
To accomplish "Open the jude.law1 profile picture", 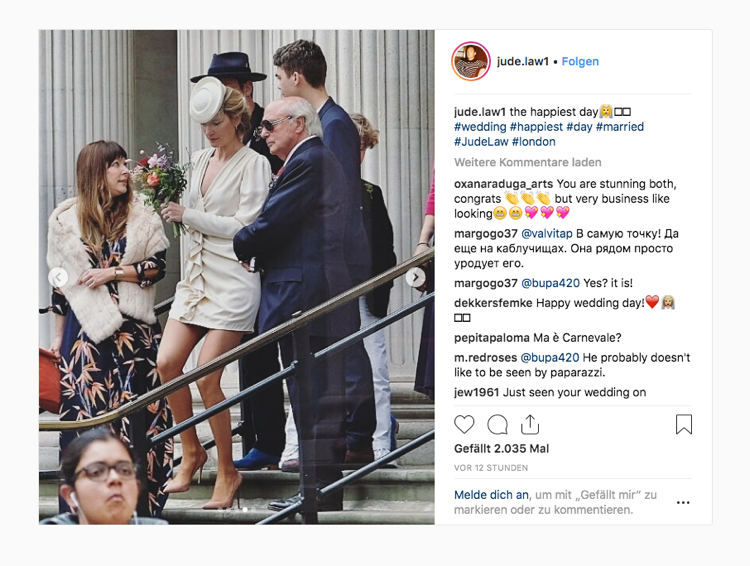I will 471,61.
